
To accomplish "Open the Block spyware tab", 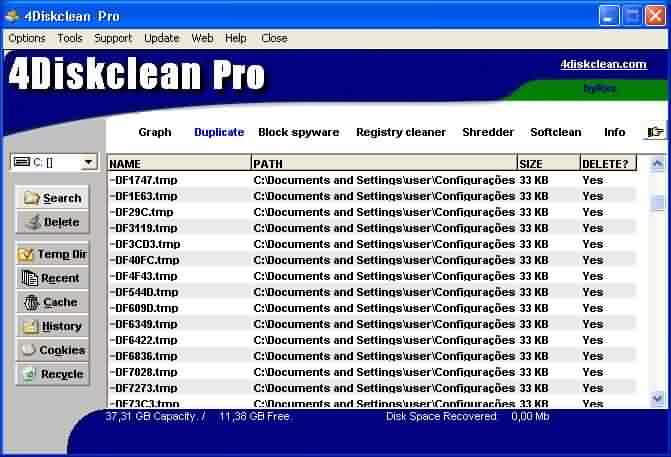I will [299, 132].
